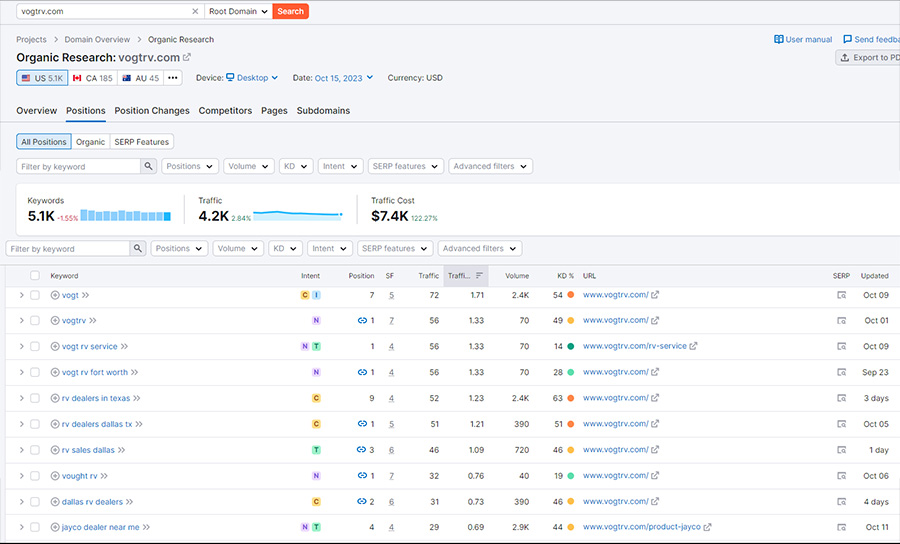The image size is (900, 544).
Task: View SERP snapshot for 'rv dealers dallas tx'
Action: [841, 424]
